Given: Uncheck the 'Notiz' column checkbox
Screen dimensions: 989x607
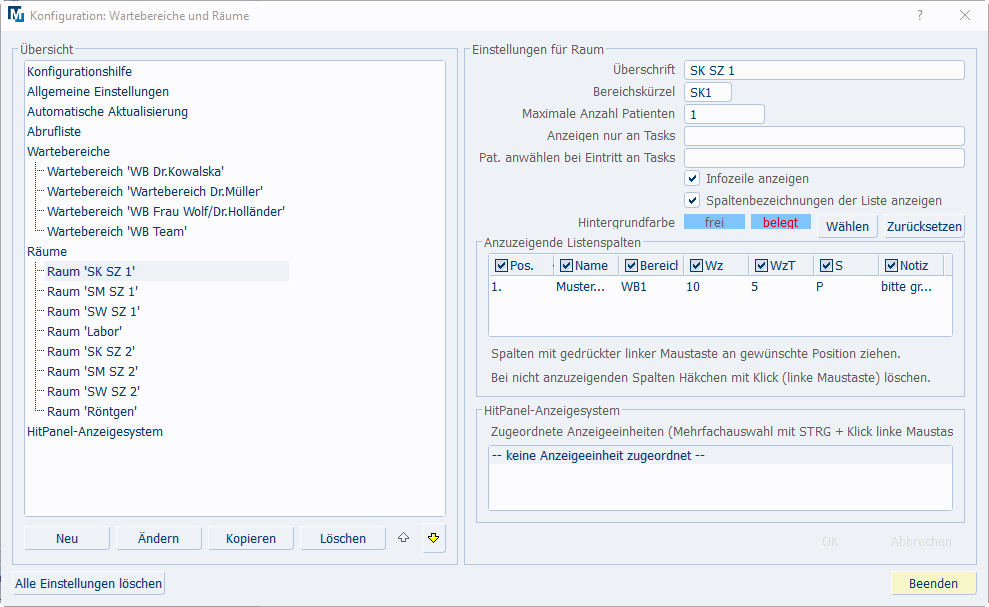Looking at the screenshot, I should 891,266.
